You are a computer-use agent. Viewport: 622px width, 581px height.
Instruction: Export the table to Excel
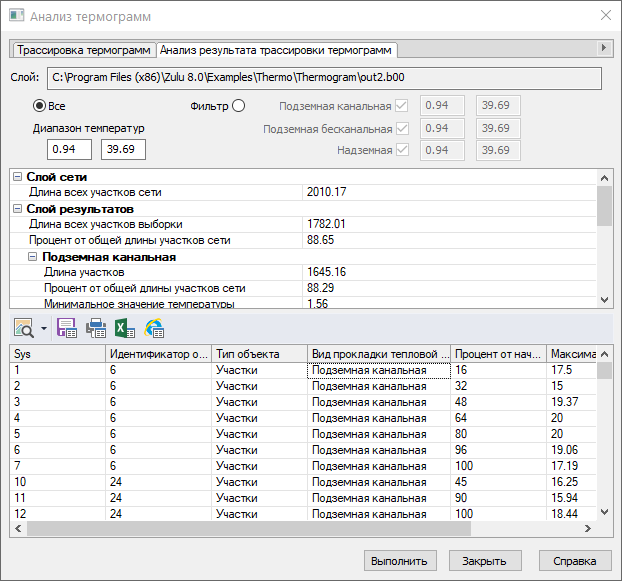[x=125, y=327]
